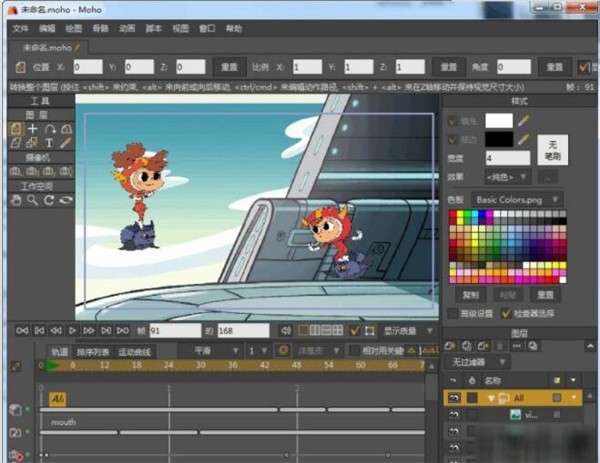
Task: Reset the position values button
Action: (229, 67)
